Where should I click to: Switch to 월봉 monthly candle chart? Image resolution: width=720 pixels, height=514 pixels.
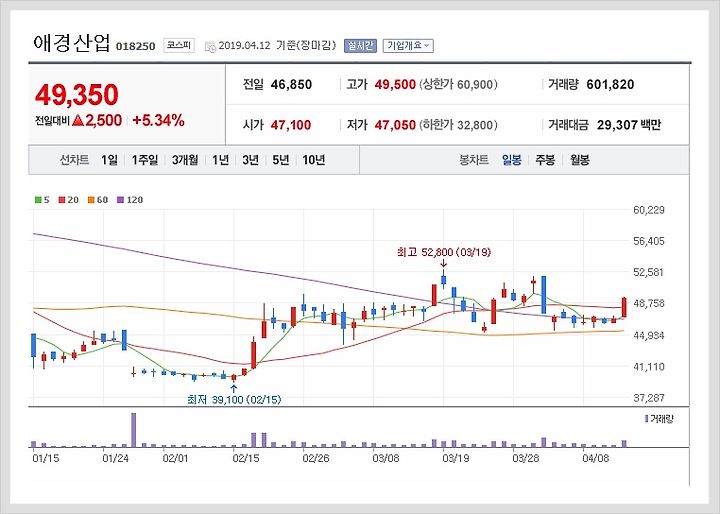point(579,160)
